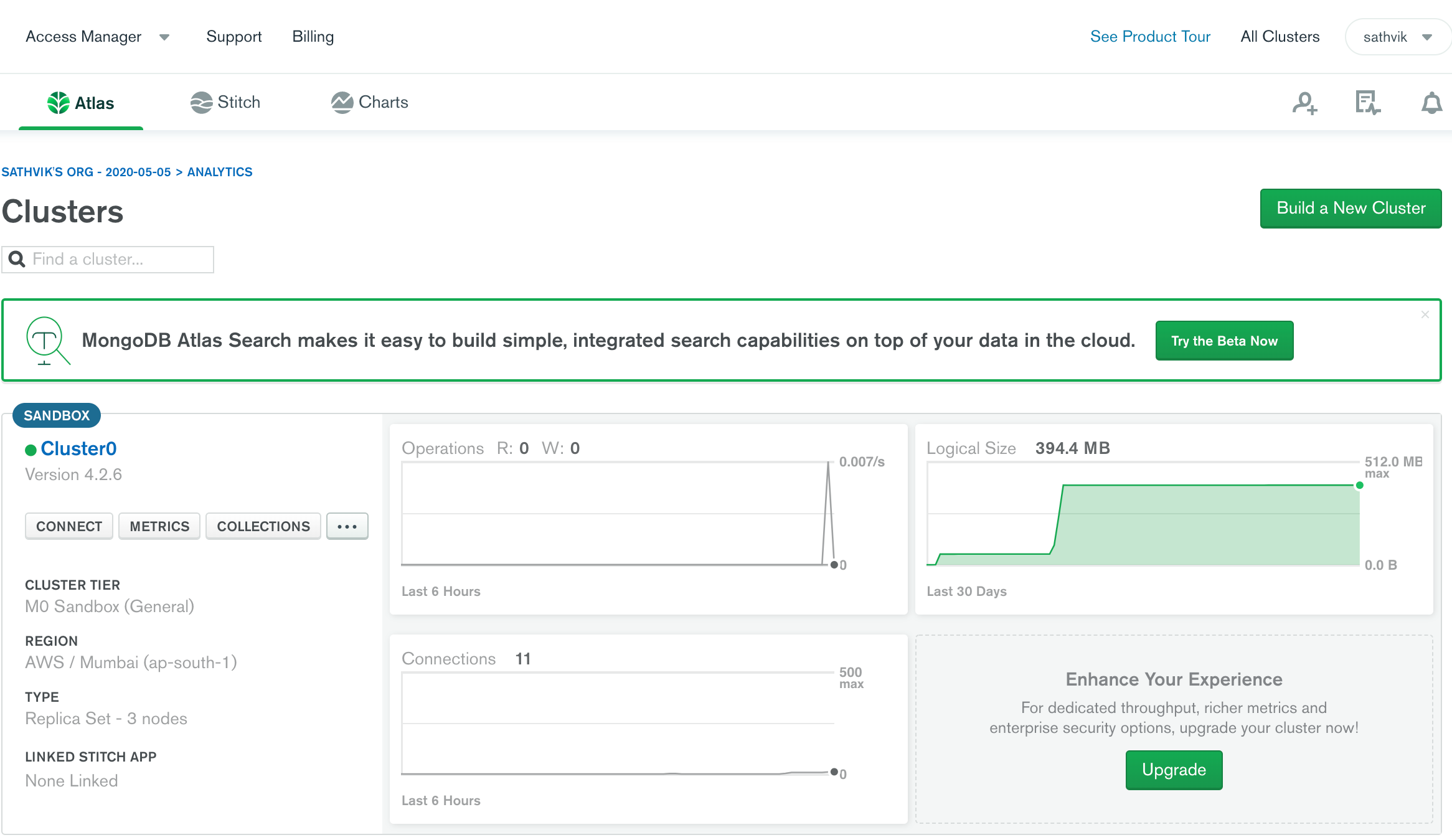
Task: Switch to the Billing section
Action: pos(313,36)
